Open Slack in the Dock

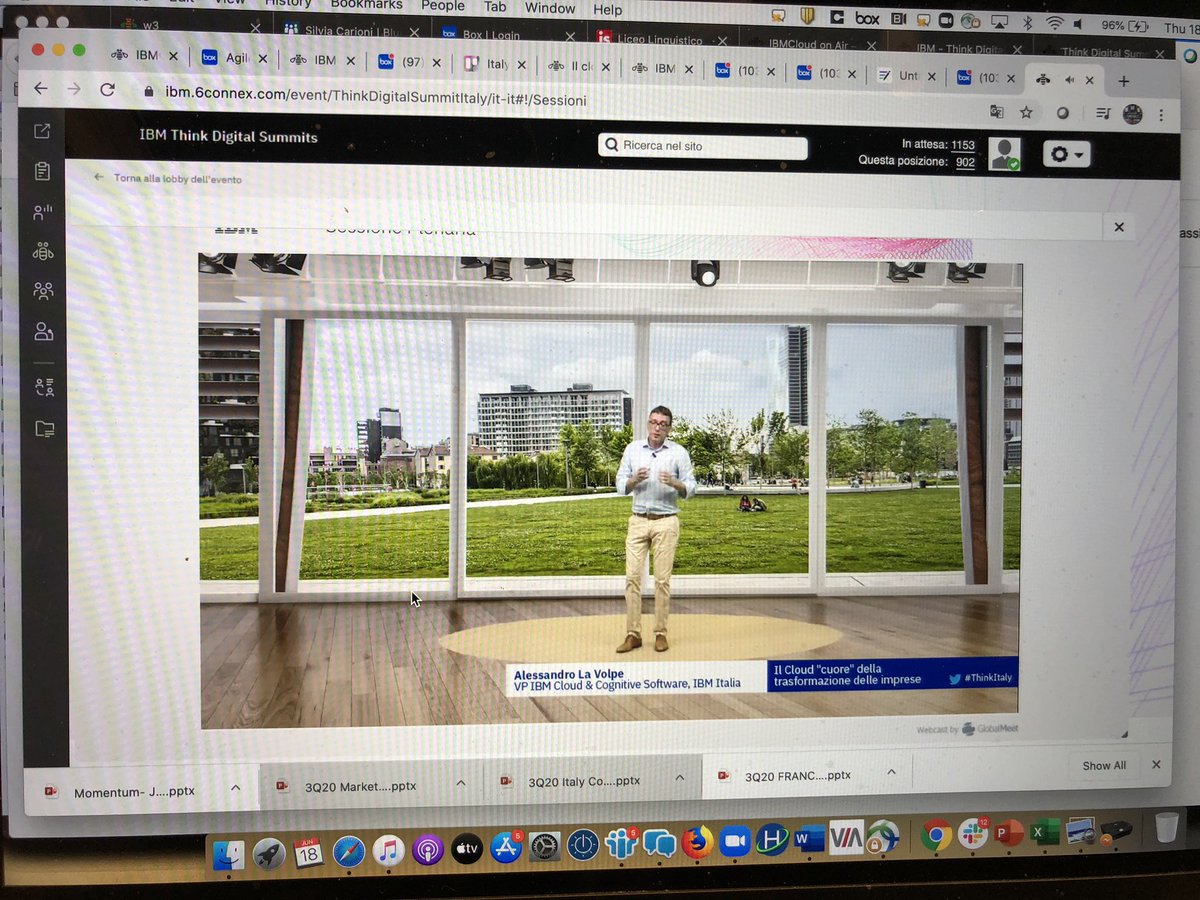point(972,833)
